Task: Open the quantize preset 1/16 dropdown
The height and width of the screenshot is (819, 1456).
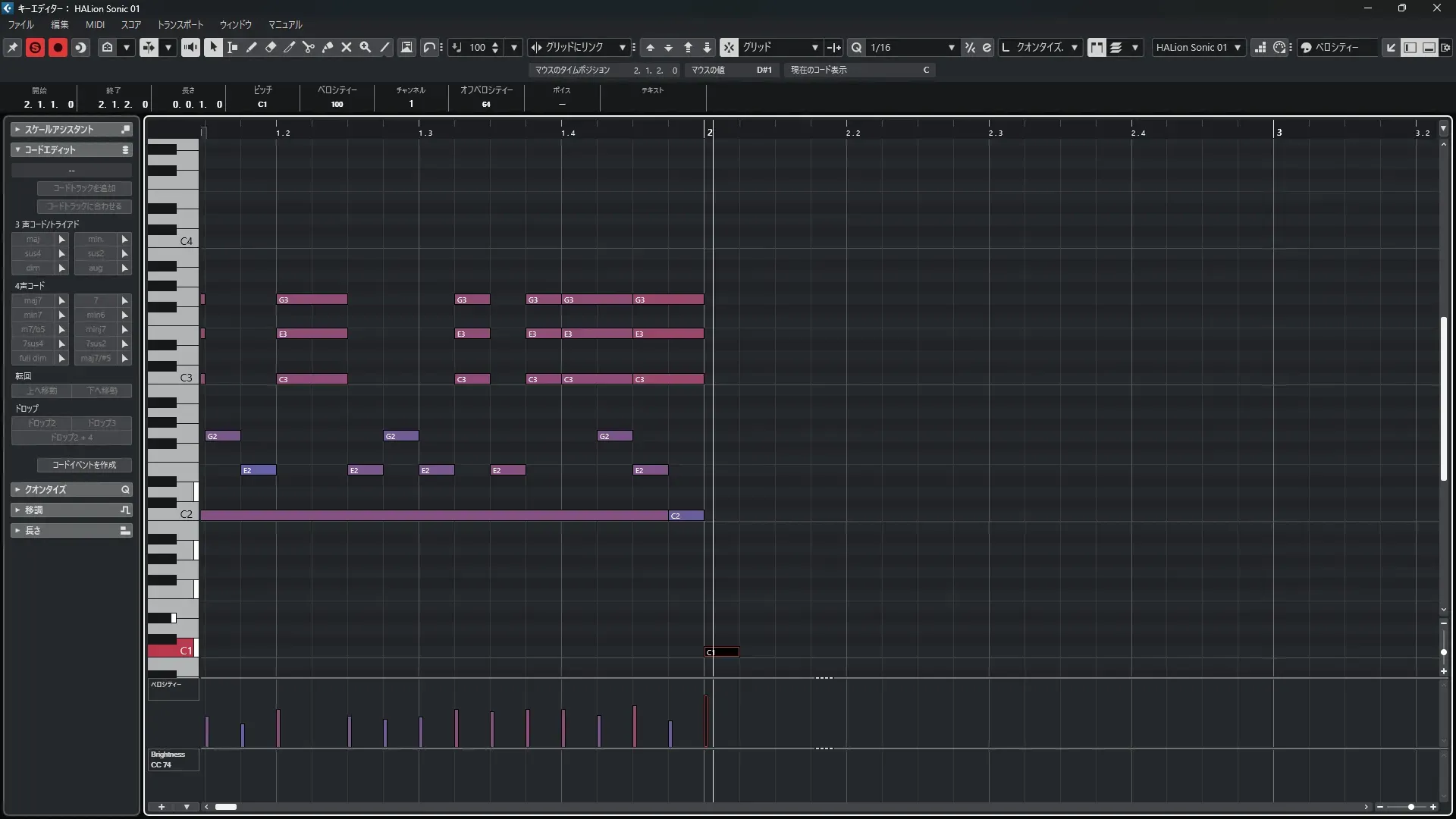Action: 951,47
